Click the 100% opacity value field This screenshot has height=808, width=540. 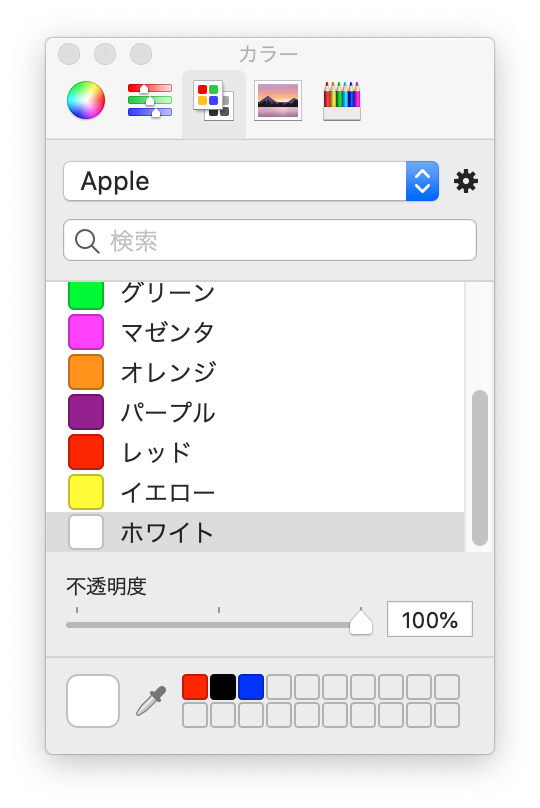[430, 619]
